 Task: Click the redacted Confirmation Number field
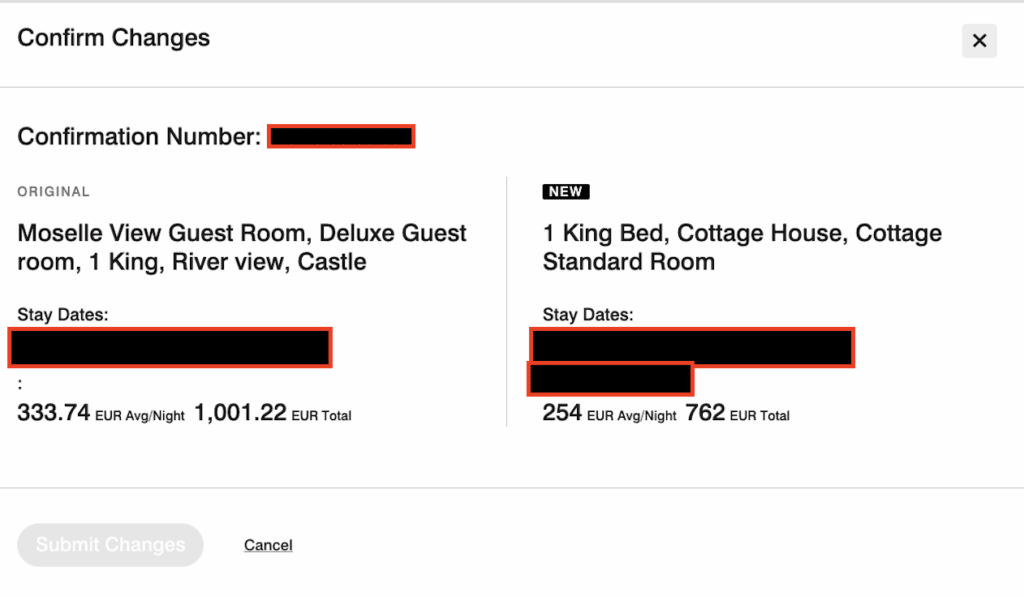341,136
